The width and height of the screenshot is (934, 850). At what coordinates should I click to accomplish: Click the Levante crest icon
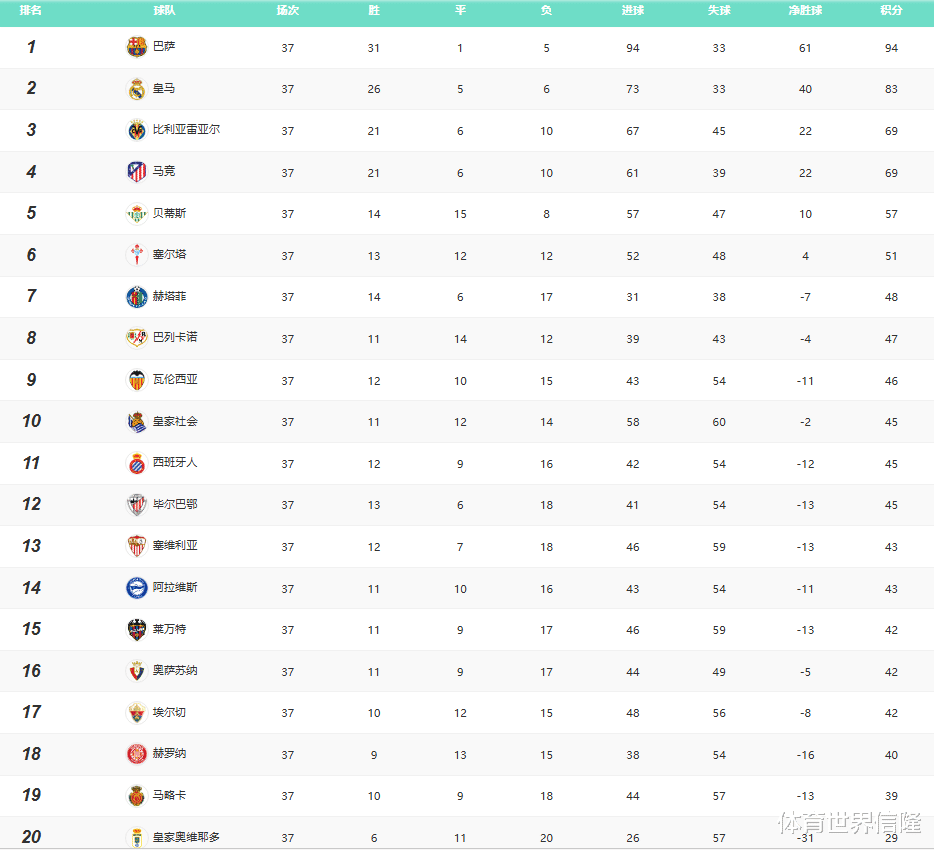click(x=136, y=629)
